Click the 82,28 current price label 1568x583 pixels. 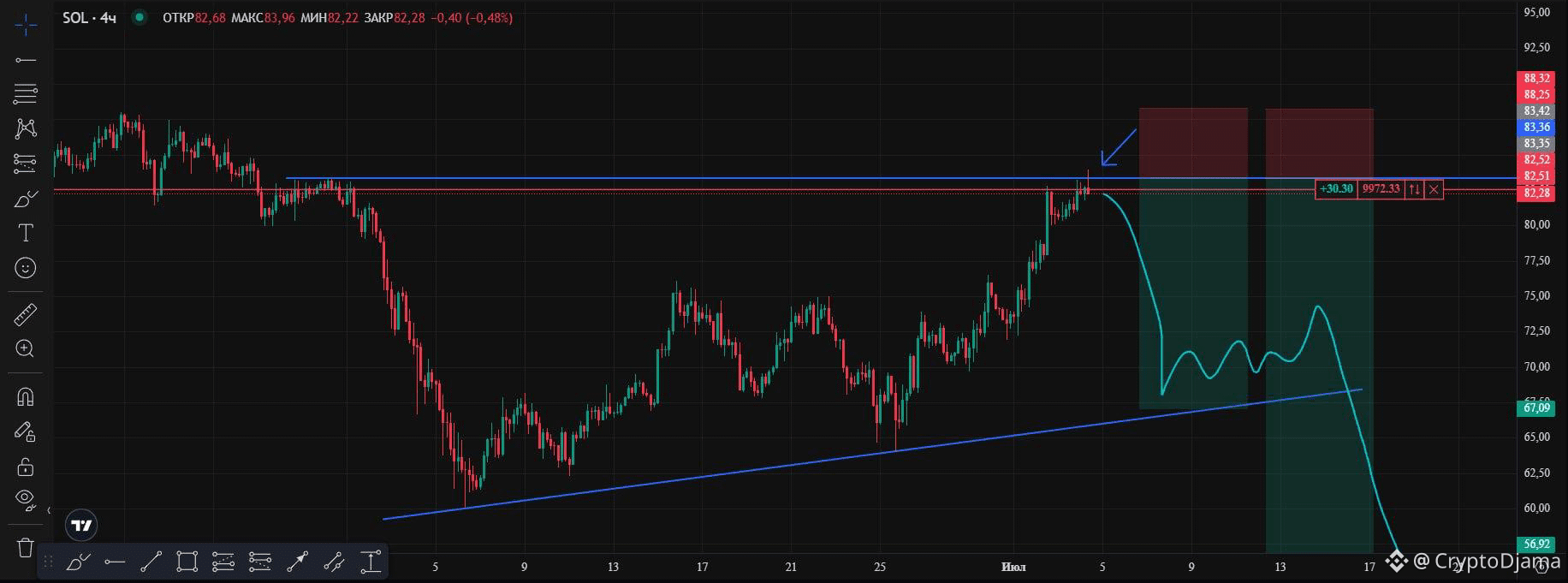(x=1536, y=193)
